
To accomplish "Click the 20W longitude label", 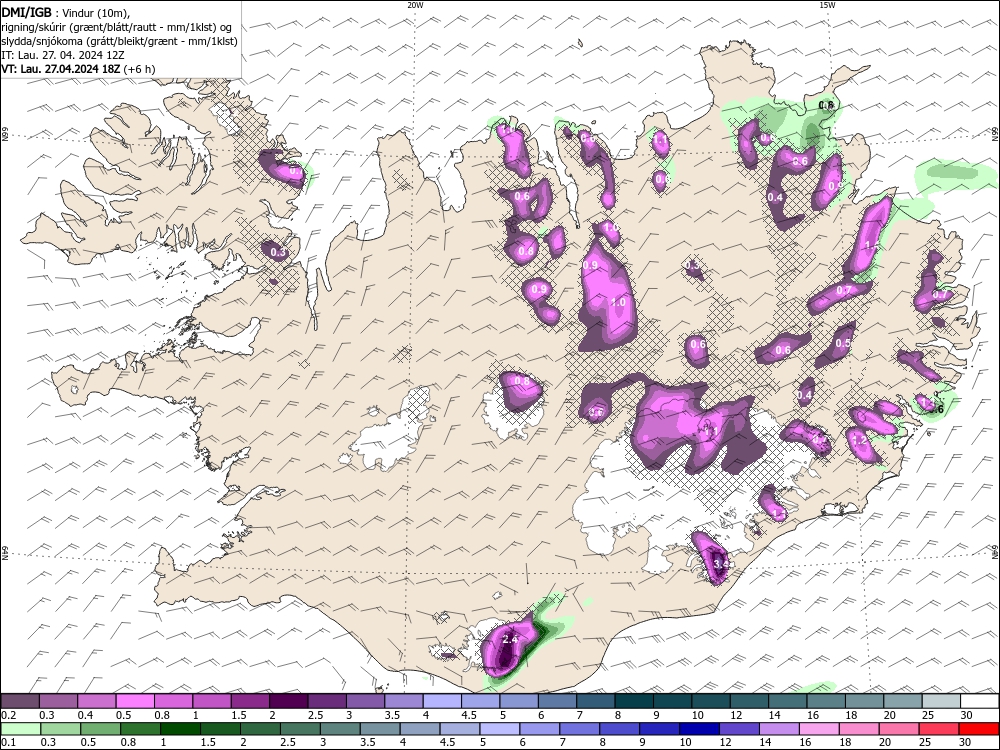I will 415,5.
